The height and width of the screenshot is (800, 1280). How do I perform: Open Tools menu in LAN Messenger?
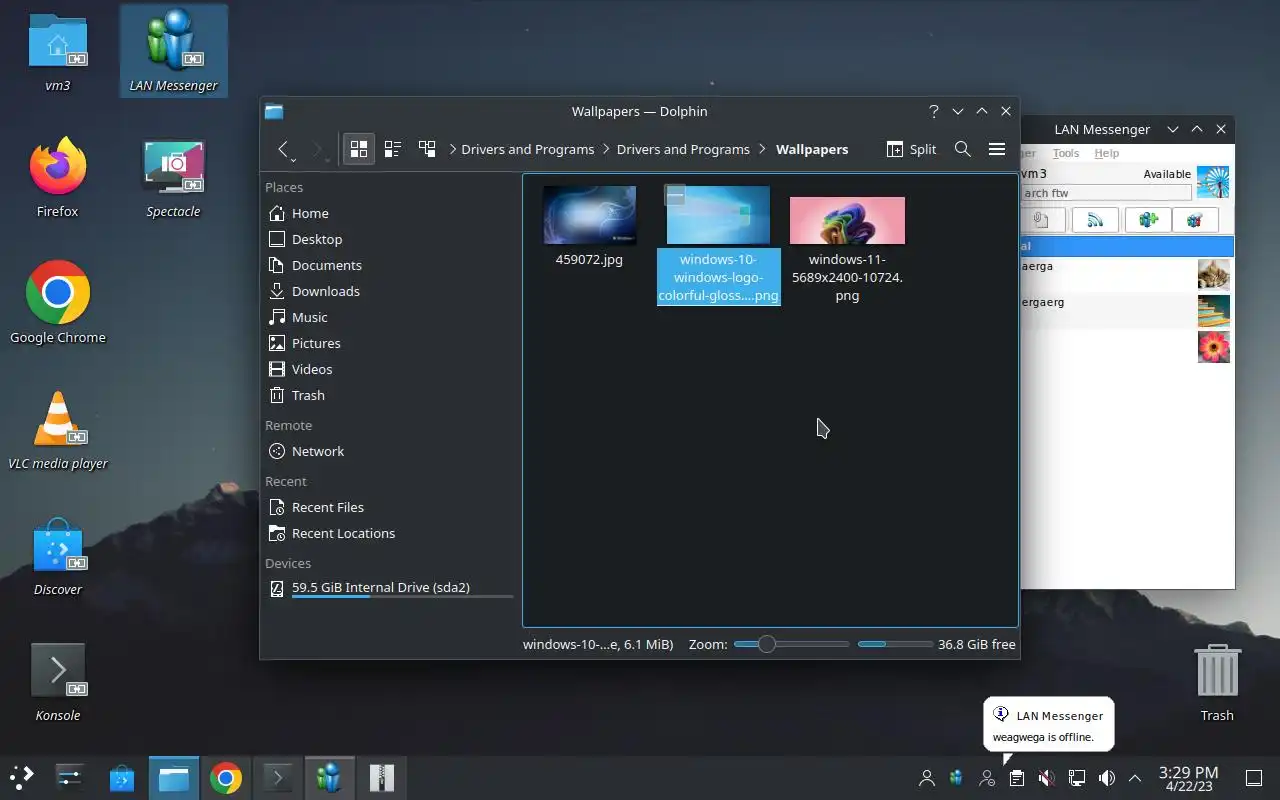tap(1066, 153)
